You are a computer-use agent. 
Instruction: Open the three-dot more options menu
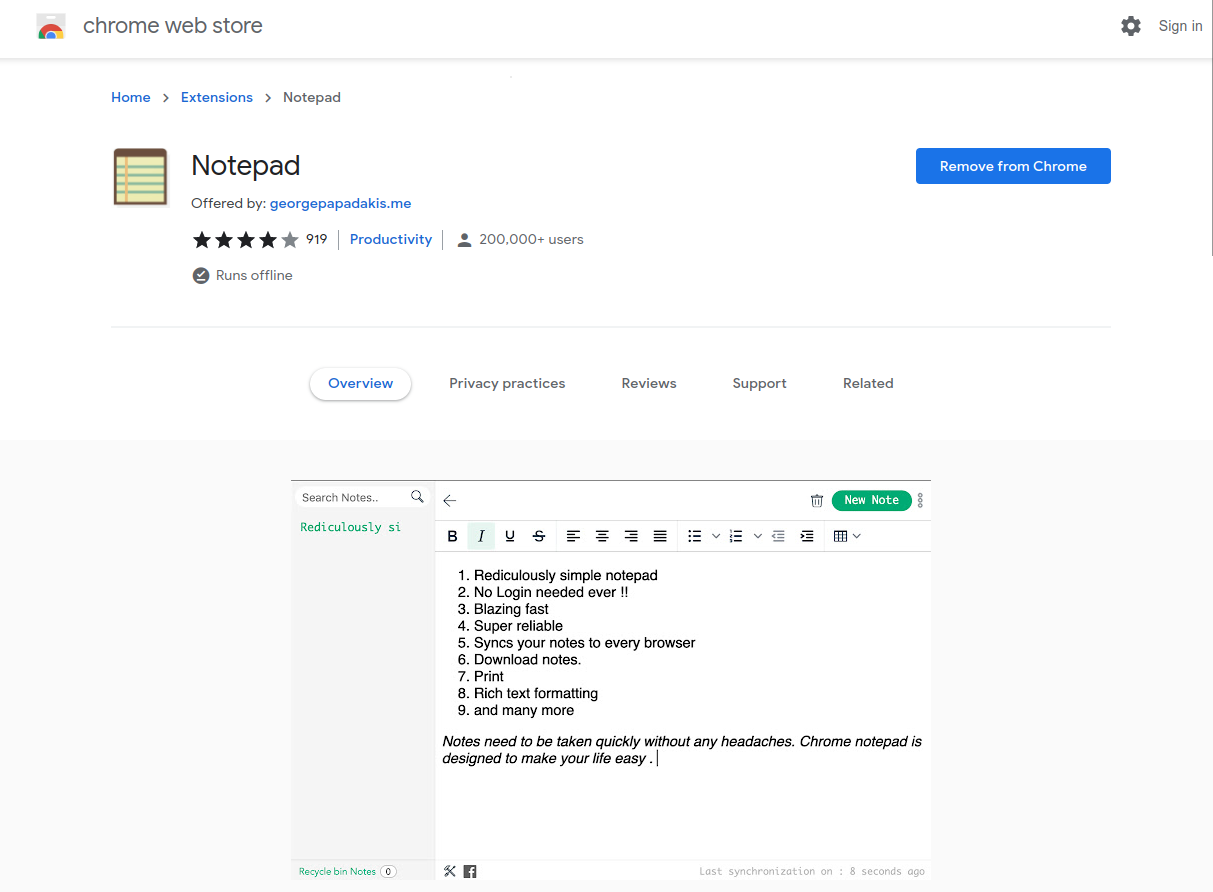tap(920, 500)
